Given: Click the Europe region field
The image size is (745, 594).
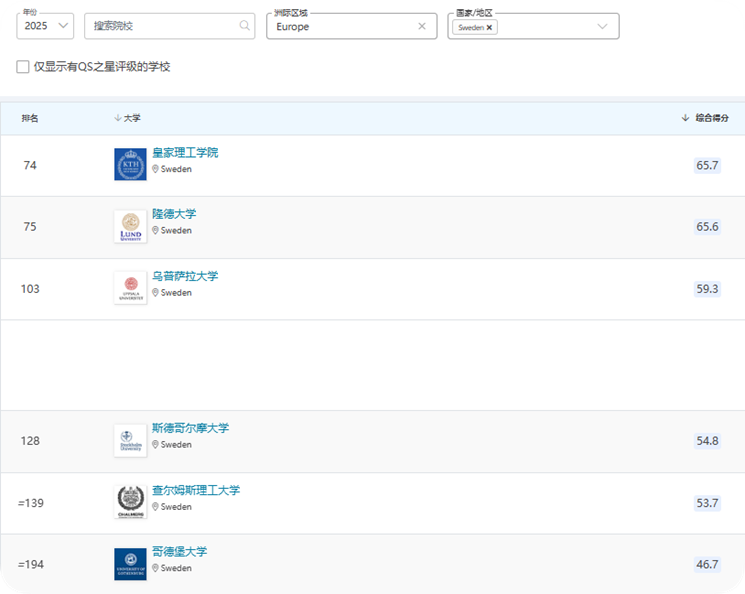Looking at the screenshot, I should tap(352, 26).
